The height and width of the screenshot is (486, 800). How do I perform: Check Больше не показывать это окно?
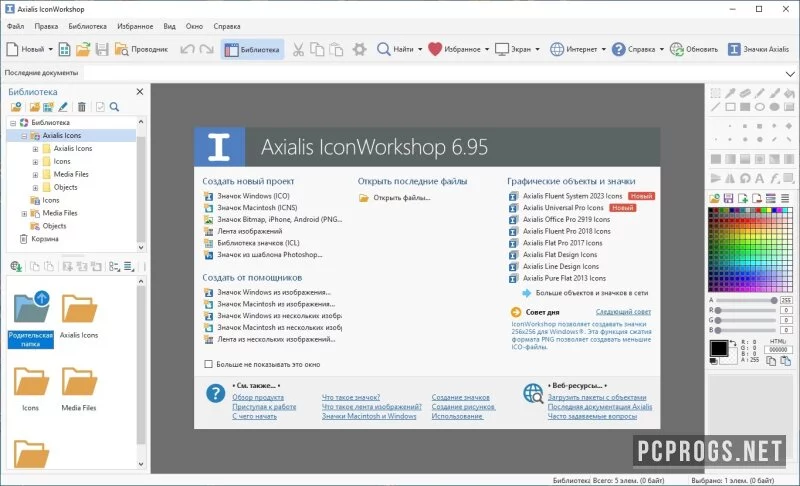(x=208, y=364)
